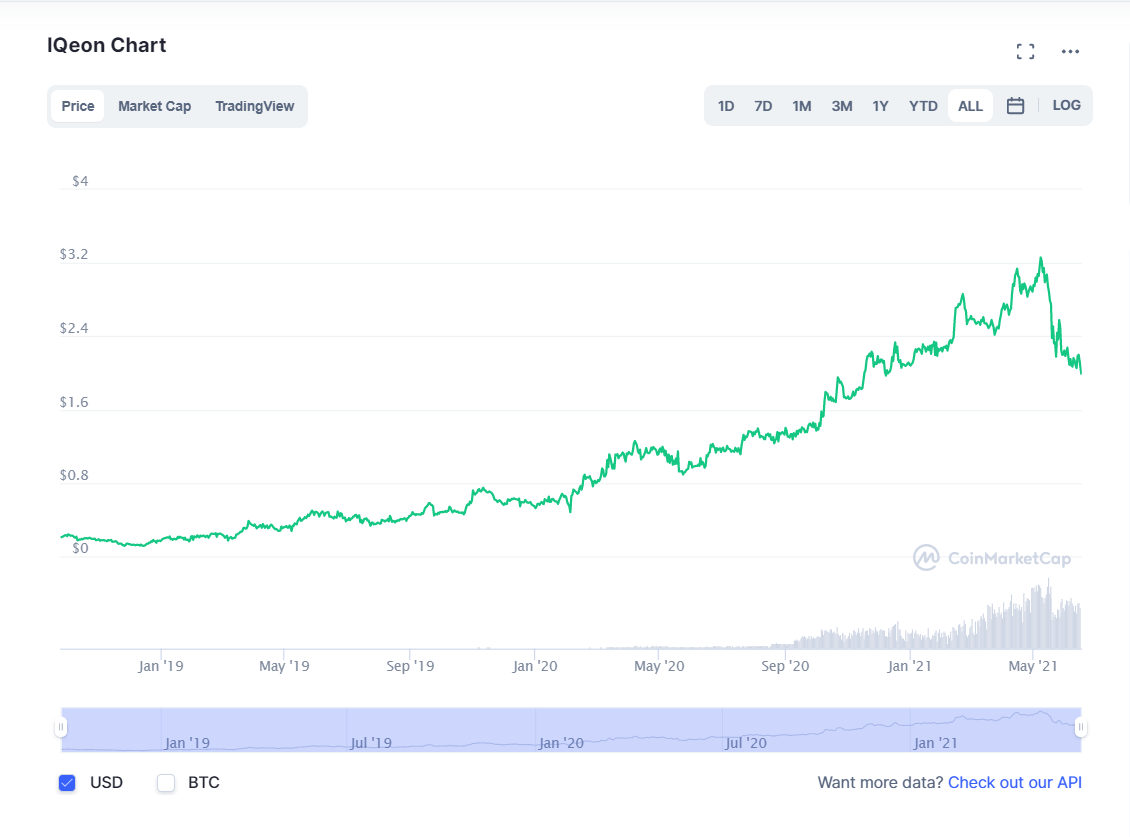Image resolution: width=1130 pixels, height=837 pixels.
Task: Click the May 2021 price peak on chart
Action: point(1041,258)
